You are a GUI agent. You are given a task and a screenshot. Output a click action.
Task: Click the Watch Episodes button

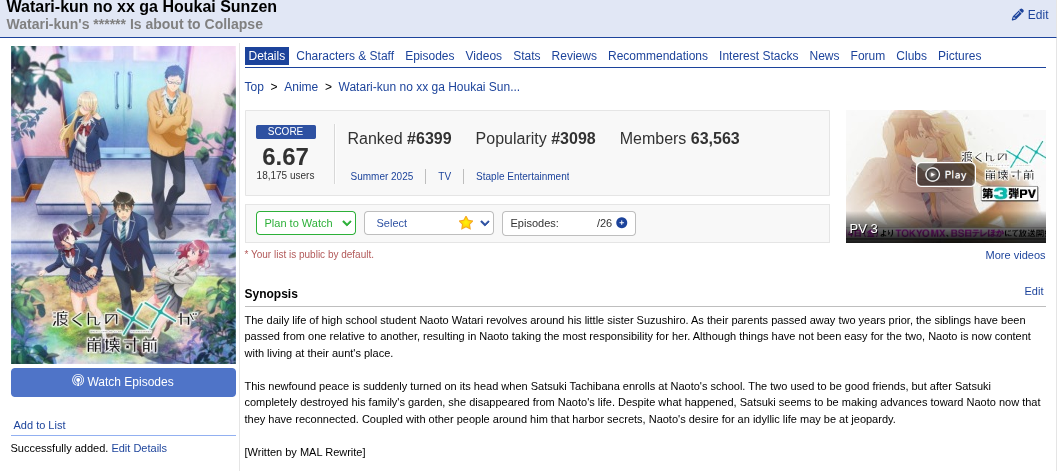[x=123, y=382]
